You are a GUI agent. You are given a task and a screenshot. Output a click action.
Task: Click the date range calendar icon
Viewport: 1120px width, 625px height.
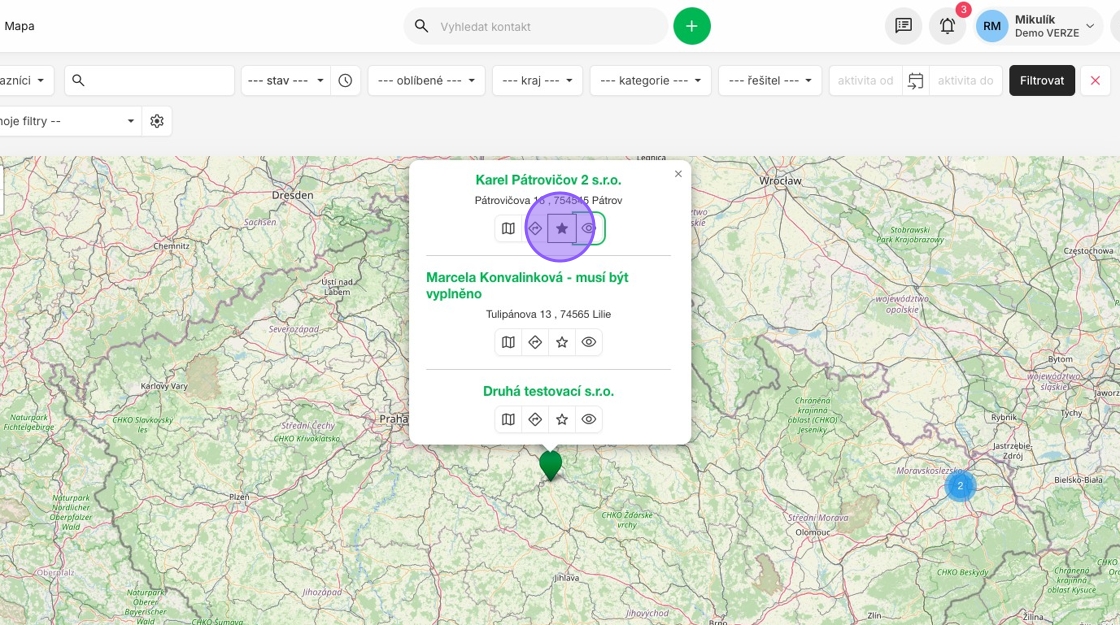click(x=916, y=81)
